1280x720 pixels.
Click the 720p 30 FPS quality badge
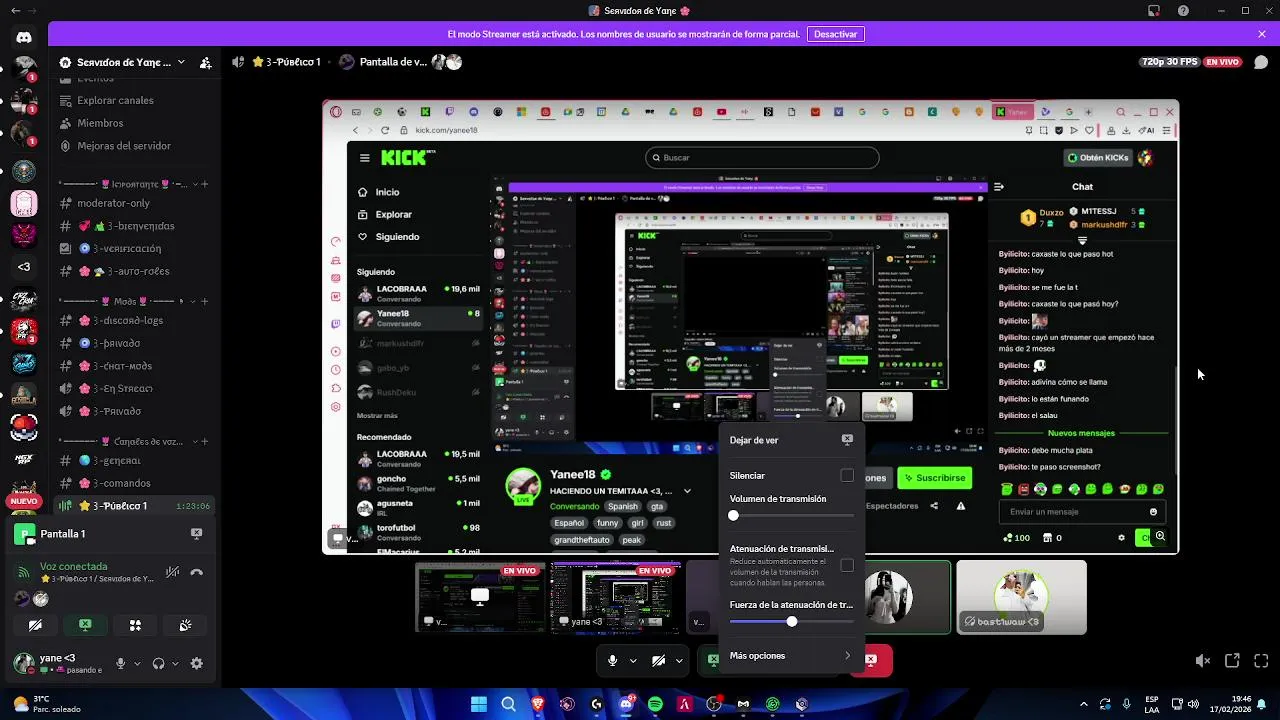(1169, 62)
